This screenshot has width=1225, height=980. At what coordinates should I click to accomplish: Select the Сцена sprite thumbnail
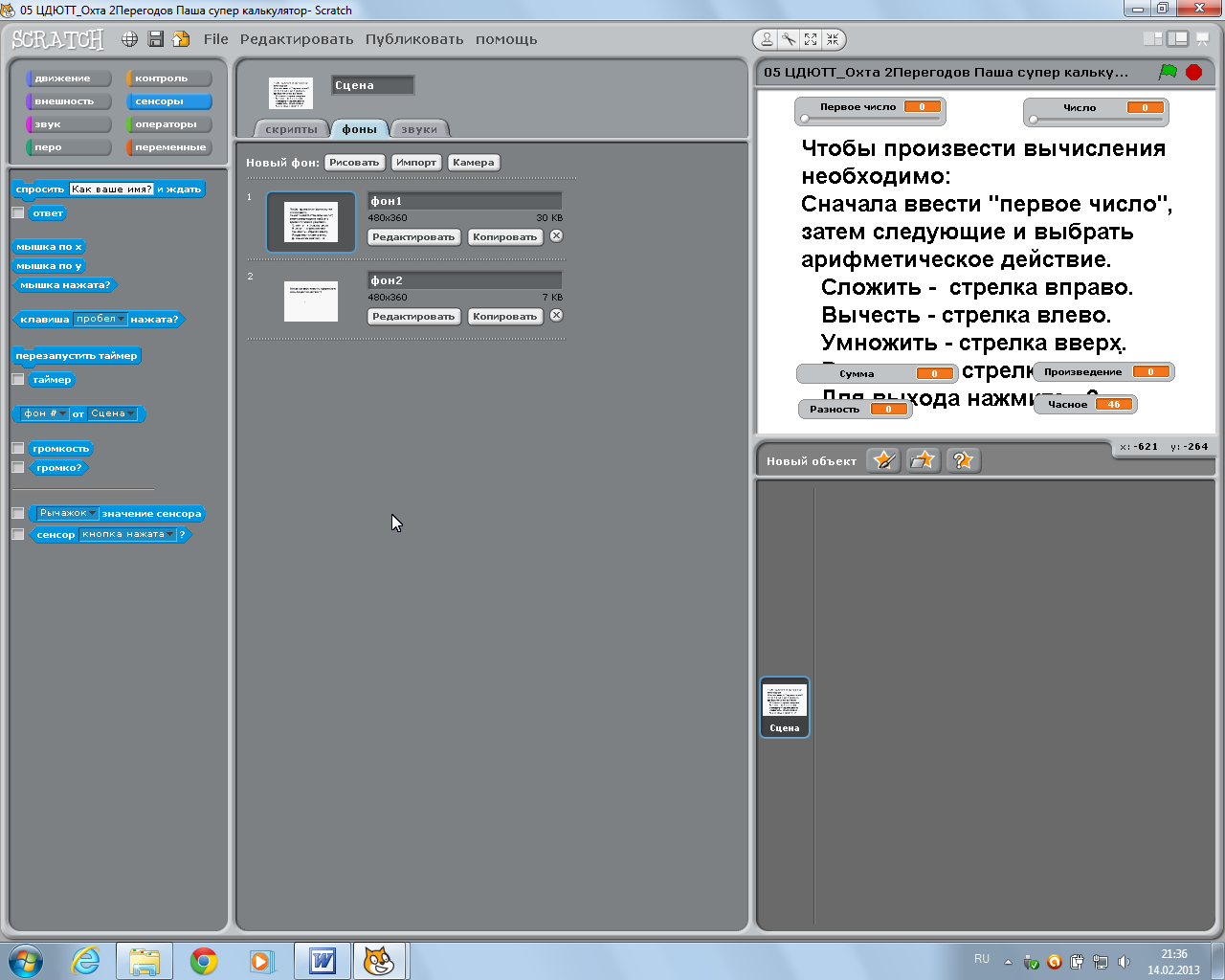785,707
